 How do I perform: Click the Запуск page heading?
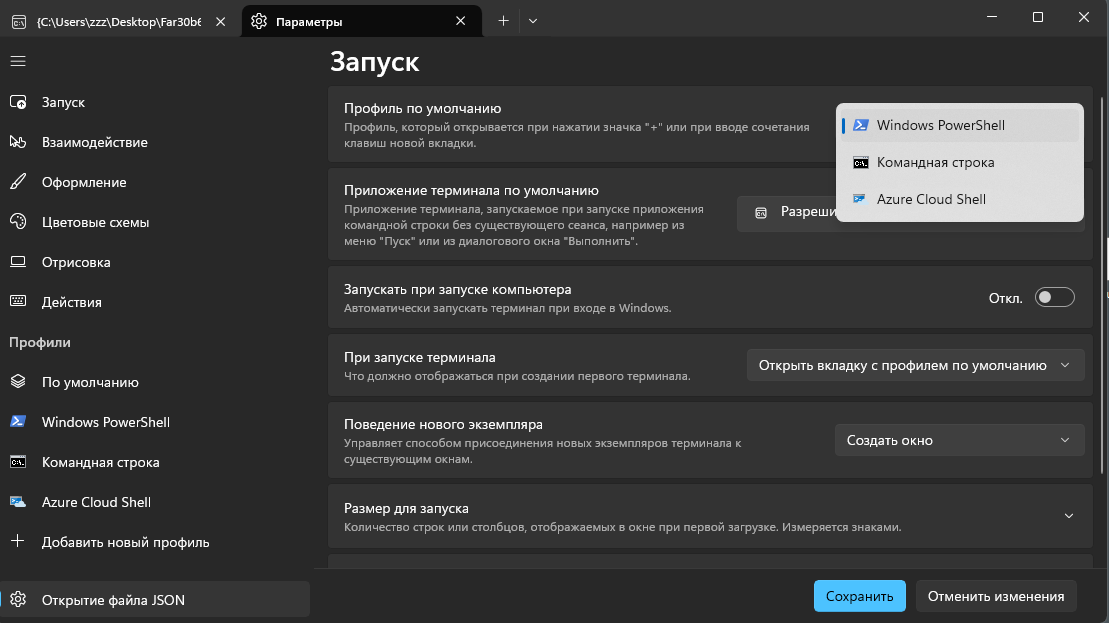click(375, 62)
